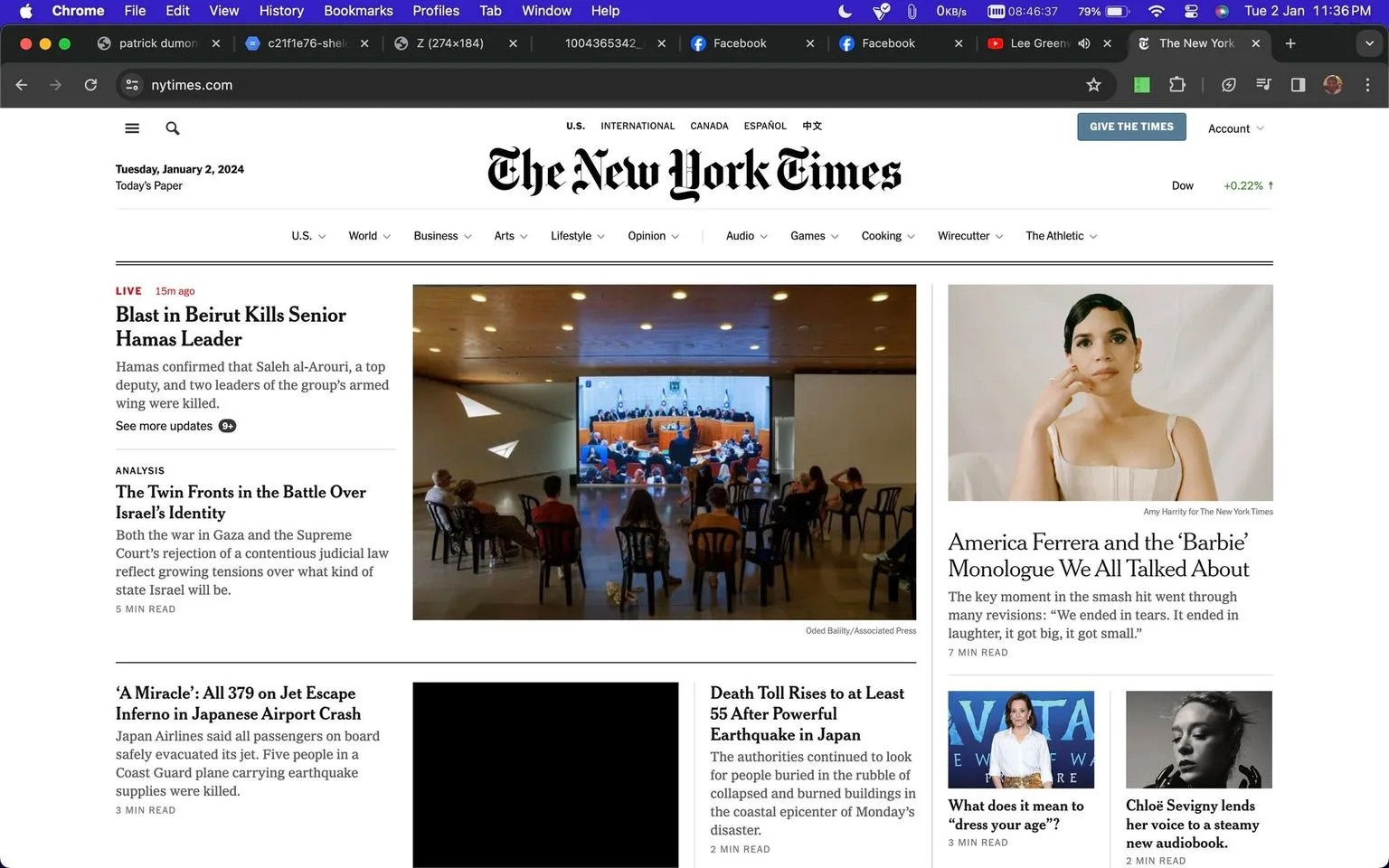Open macOS Control Center icon
The width and height of the screenshot is (1389, 868).
point(1190,11)
